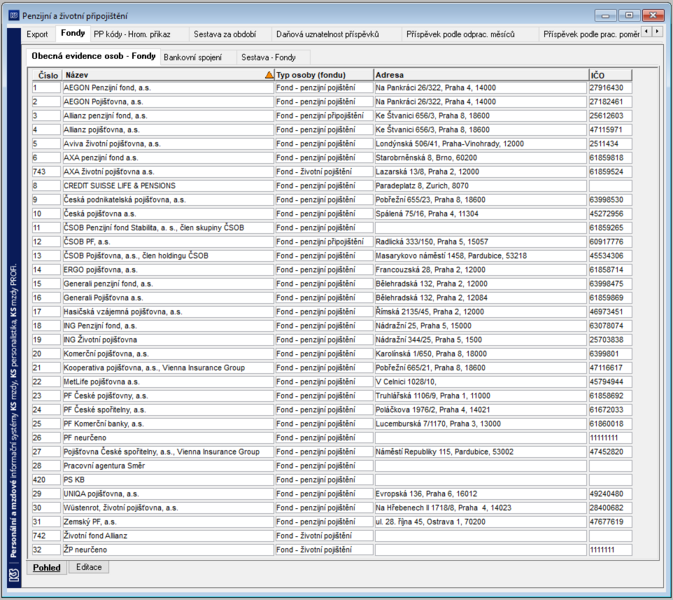Open PP kódy - Hrom. příkaz tab
Screen dimensions: 673x600
point(132,34)
